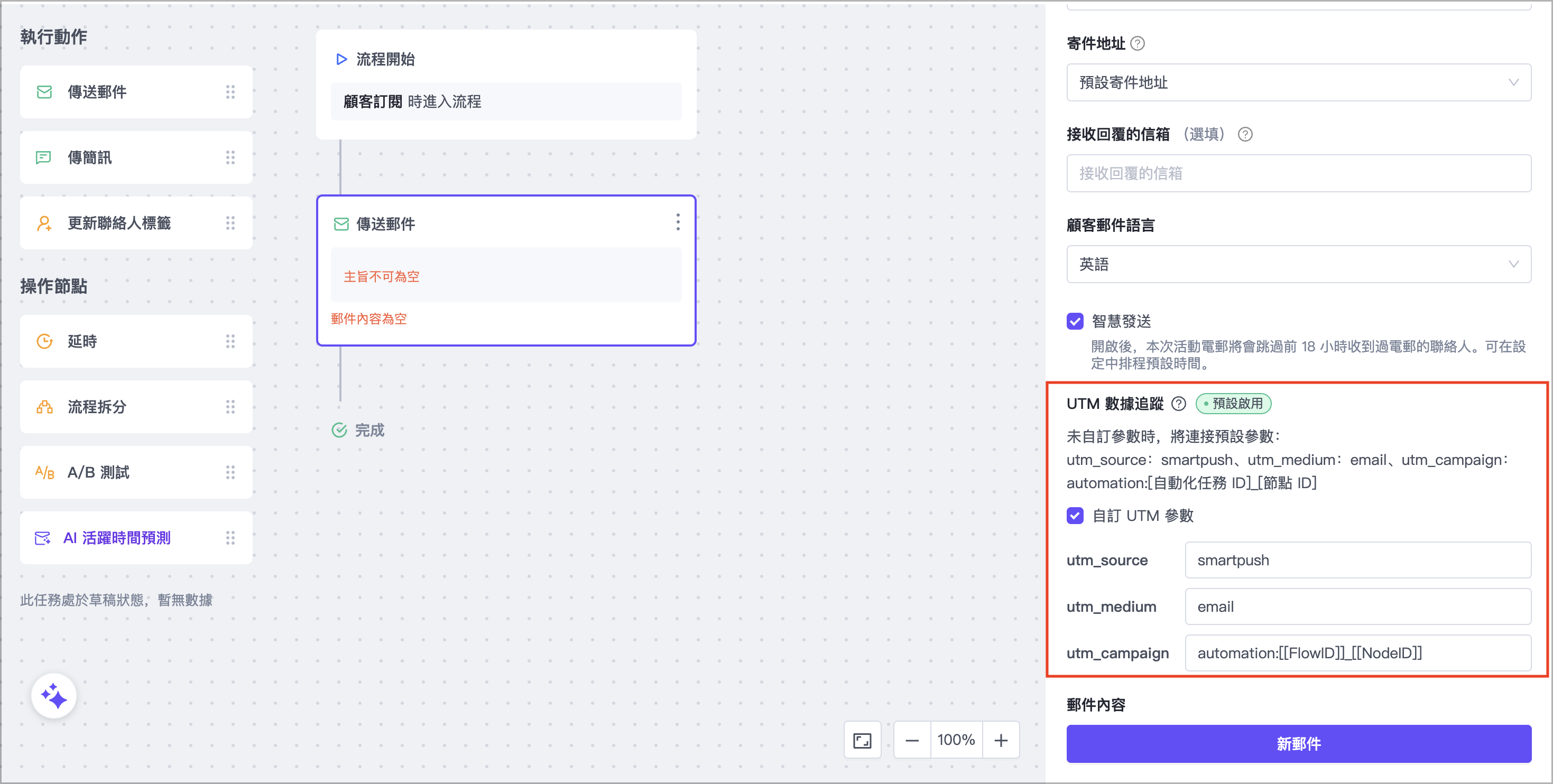Click the 新郵件 button

point(1298,744)
